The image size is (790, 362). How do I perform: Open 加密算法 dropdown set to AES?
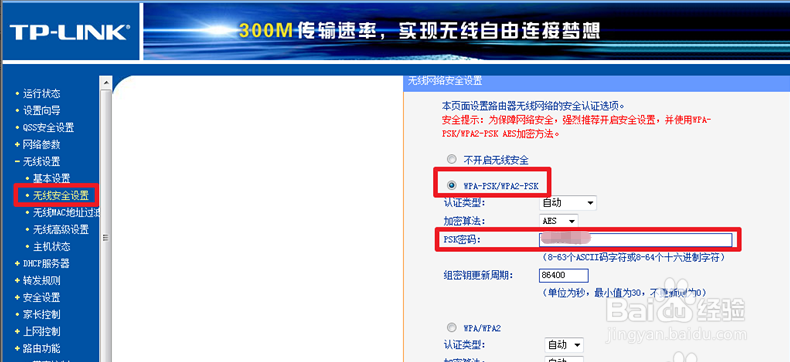(x=559, y=221)
